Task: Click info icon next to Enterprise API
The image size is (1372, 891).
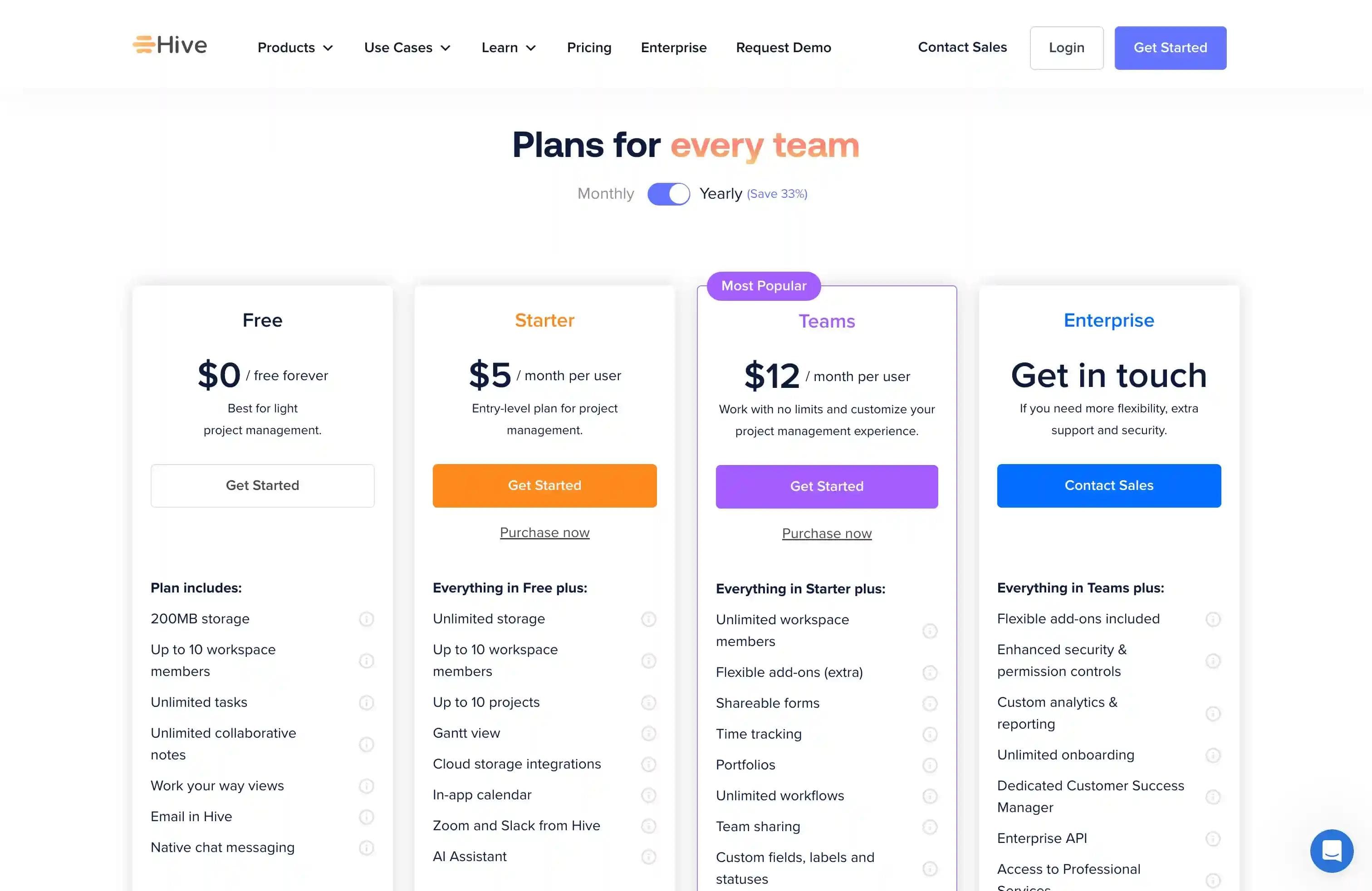Action: point(1213,838)
